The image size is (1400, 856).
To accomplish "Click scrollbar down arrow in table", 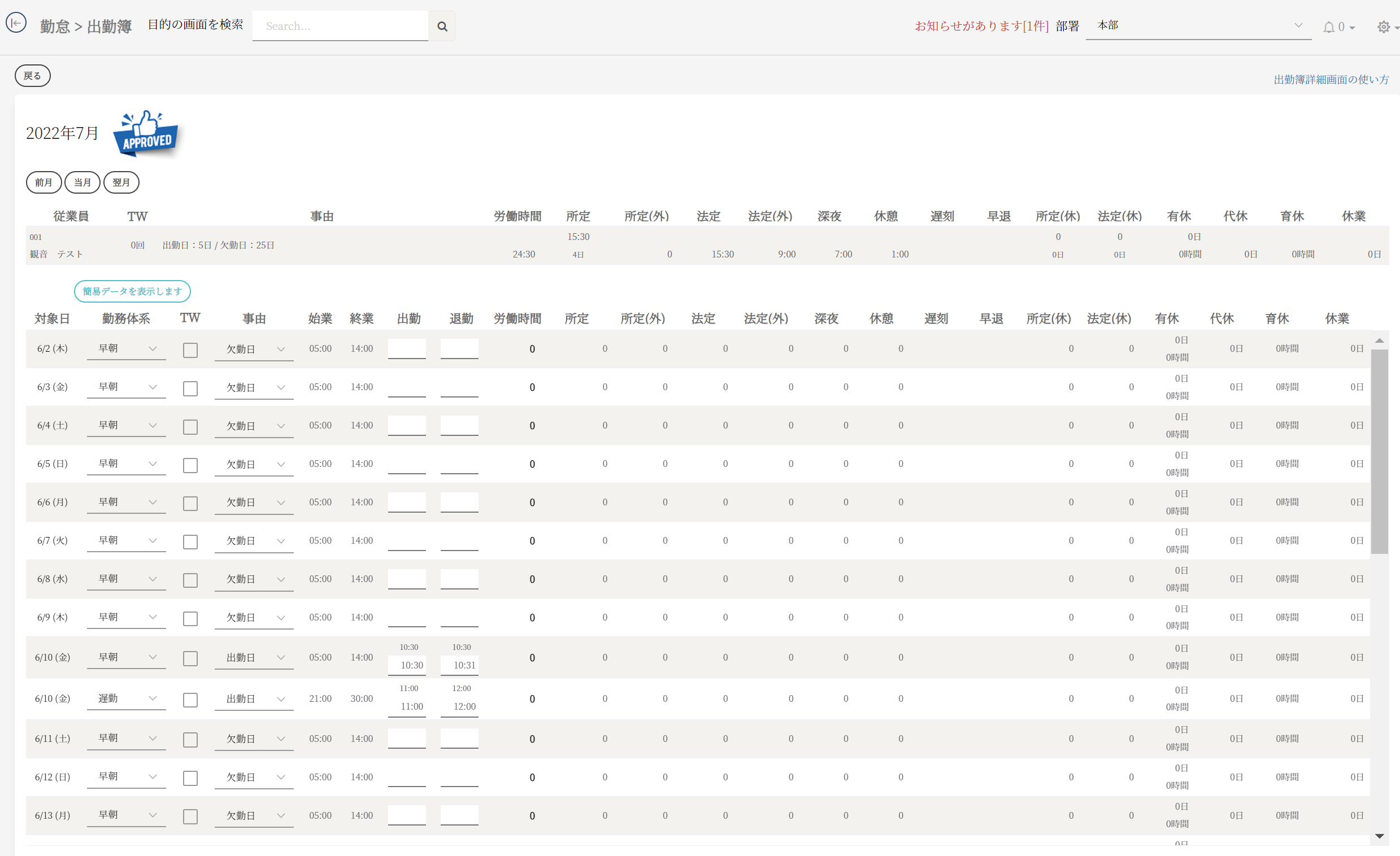I will (x=1379, y=836).
